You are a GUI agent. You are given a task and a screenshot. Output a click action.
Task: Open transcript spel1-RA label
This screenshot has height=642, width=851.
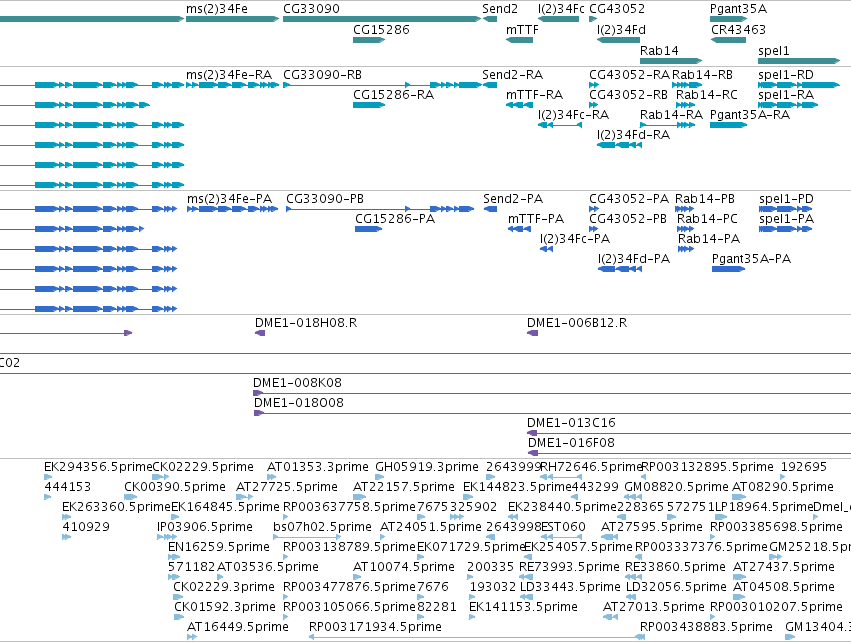[786, 94]
